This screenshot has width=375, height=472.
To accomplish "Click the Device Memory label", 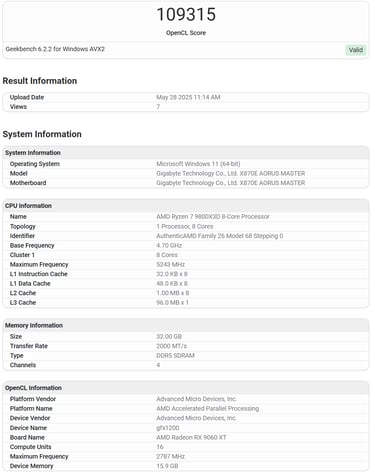I will coord(31,466).
